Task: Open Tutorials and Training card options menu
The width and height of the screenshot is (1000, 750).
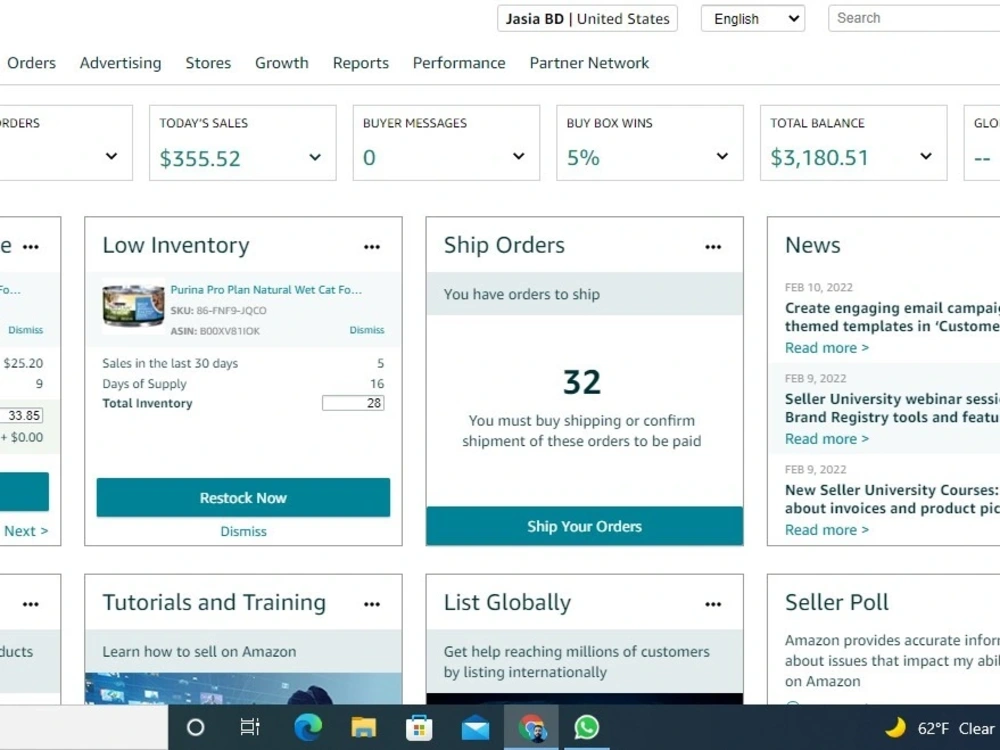Action: (372, 604)
